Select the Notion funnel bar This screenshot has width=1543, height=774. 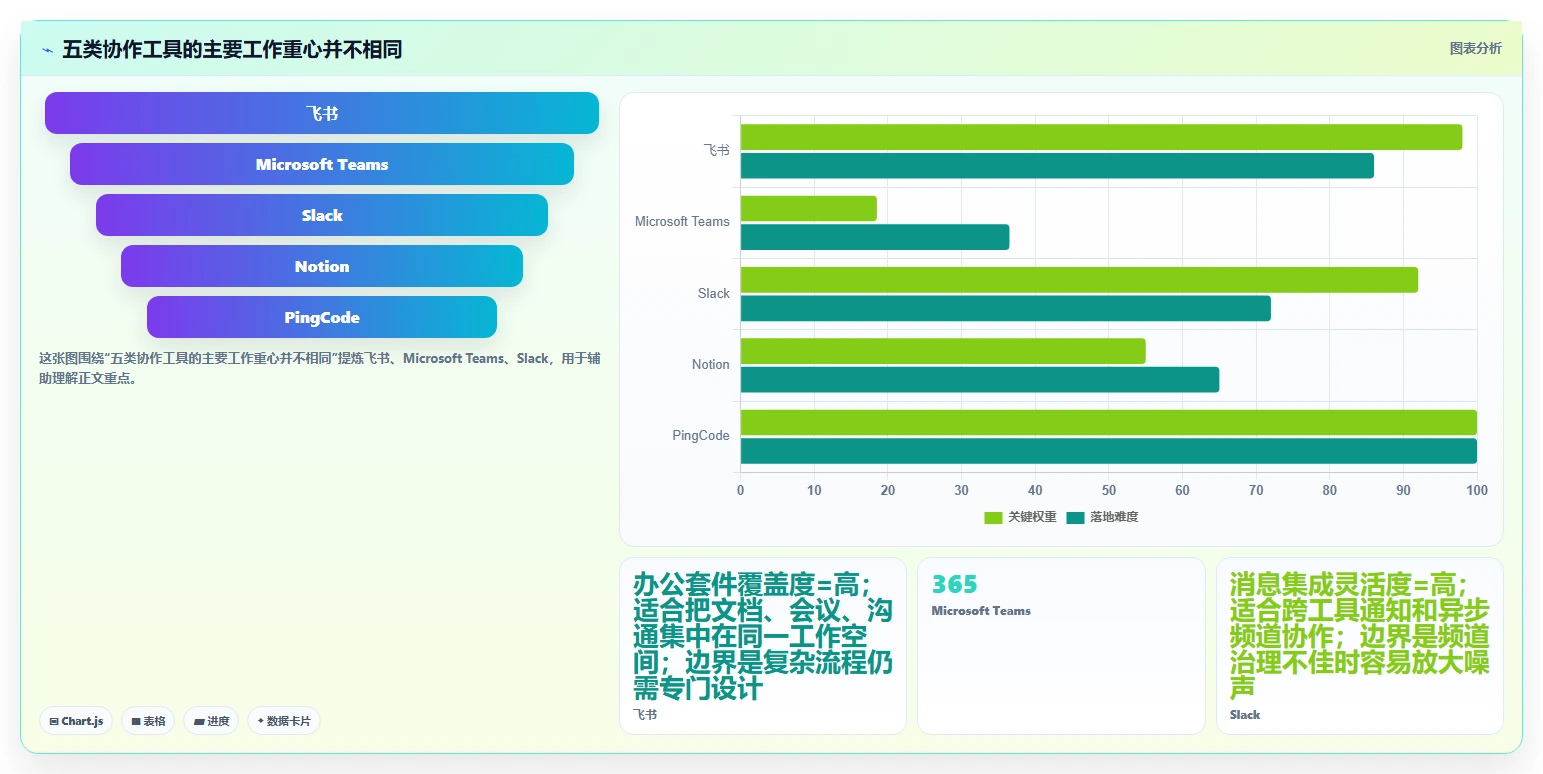[322, 266]
